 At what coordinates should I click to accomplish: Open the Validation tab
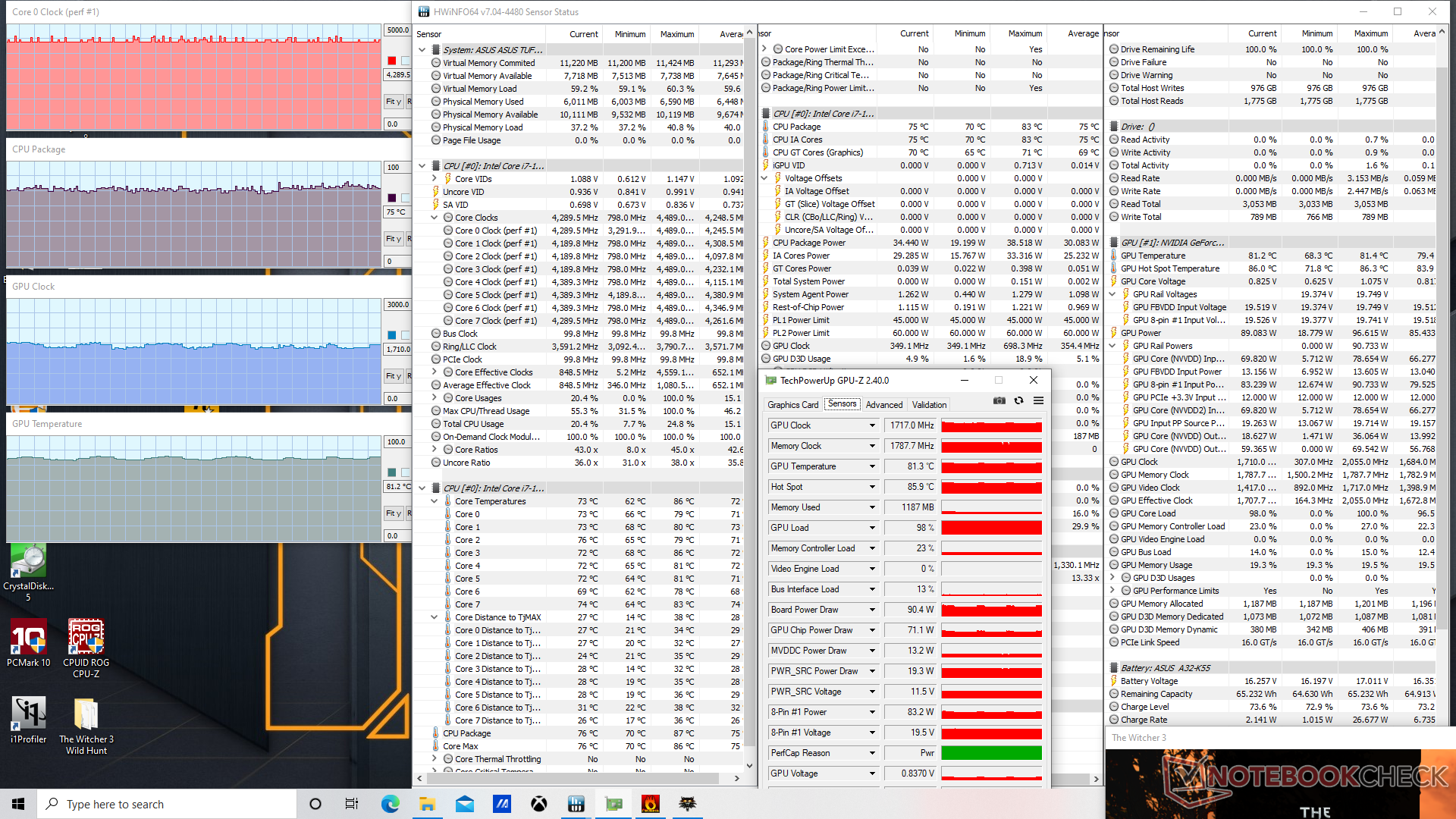(x=929, y=405)
